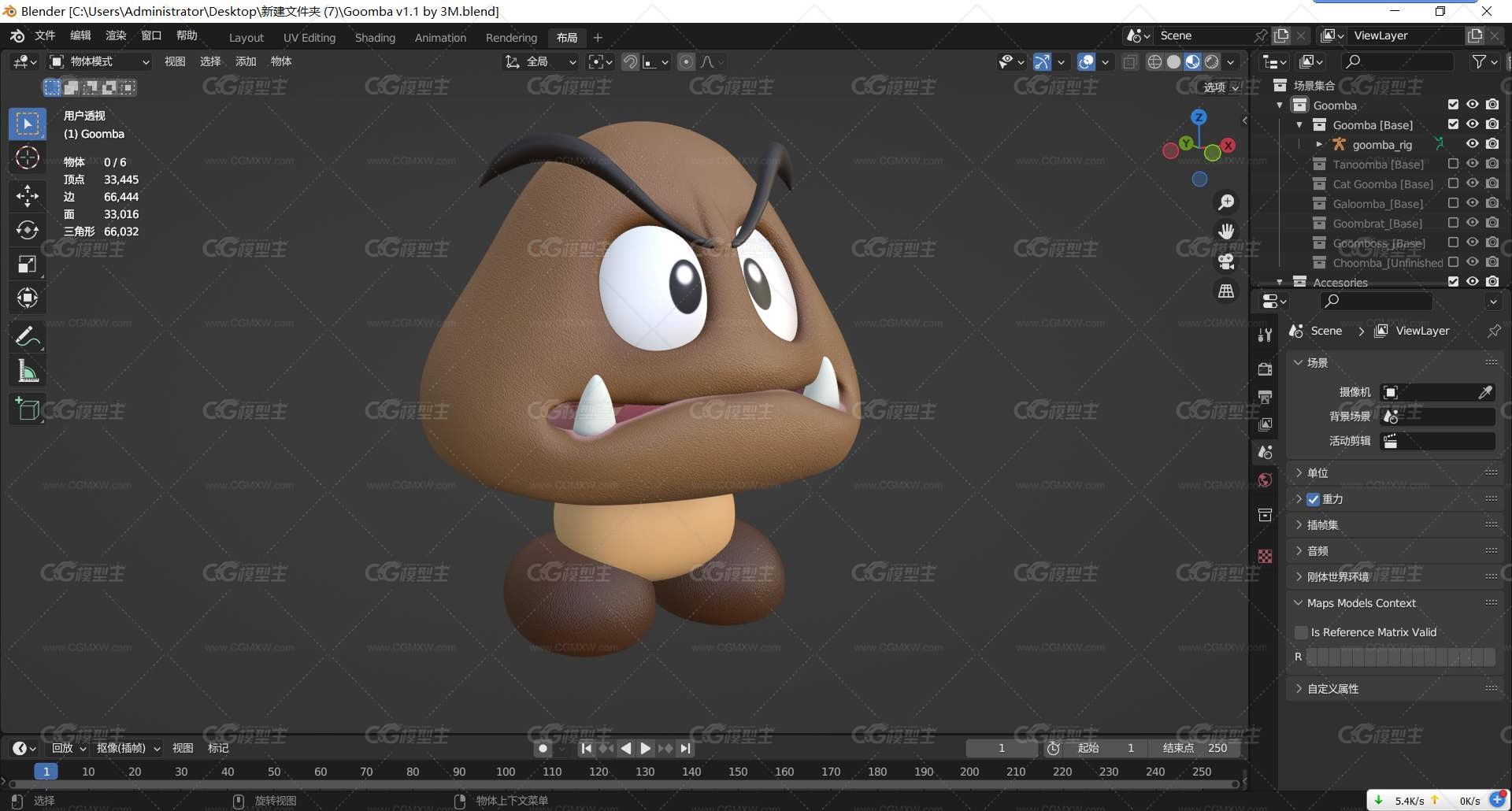
Task: Select the Annotate tool
Action: (x=28, y=337)
